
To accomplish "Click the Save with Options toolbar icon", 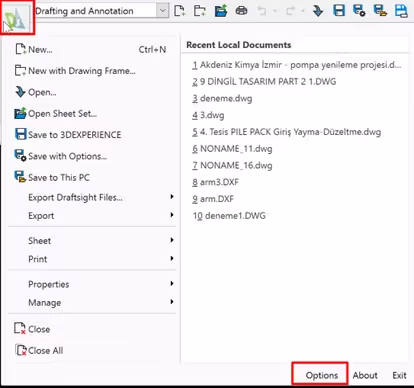I will (x=359, y=11).
